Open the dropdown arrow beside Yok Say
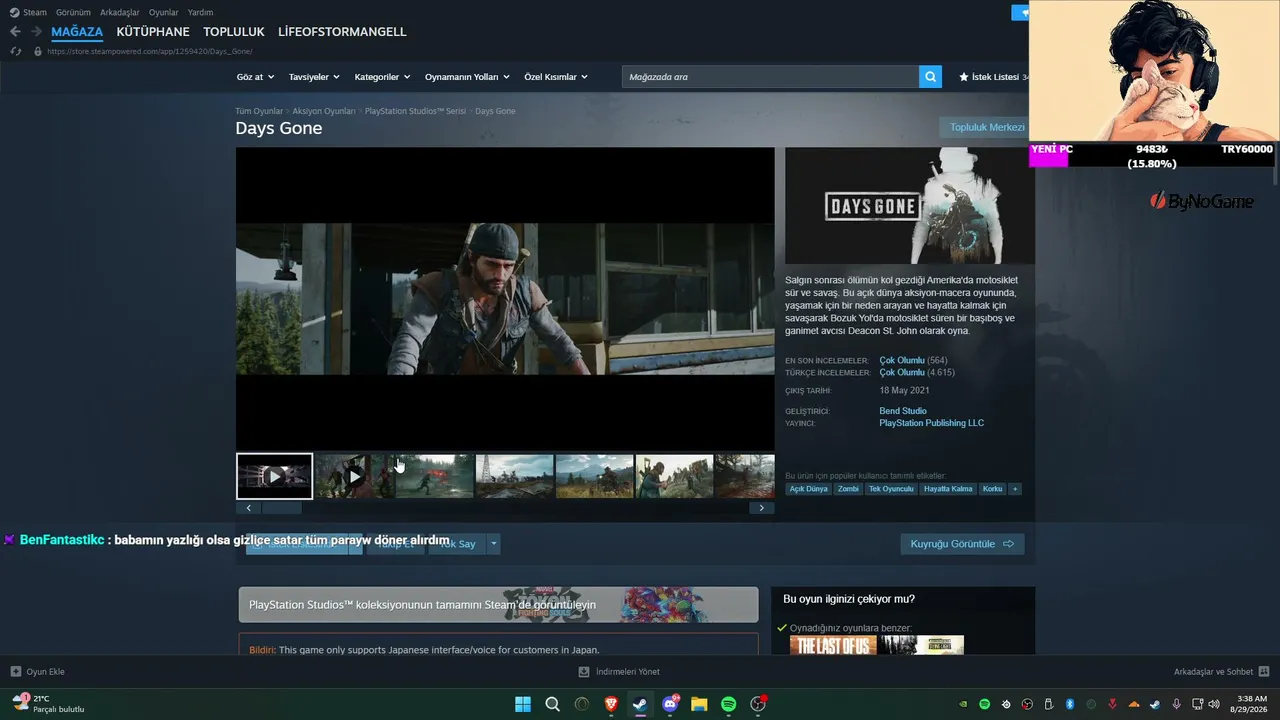 coord(493,544)
